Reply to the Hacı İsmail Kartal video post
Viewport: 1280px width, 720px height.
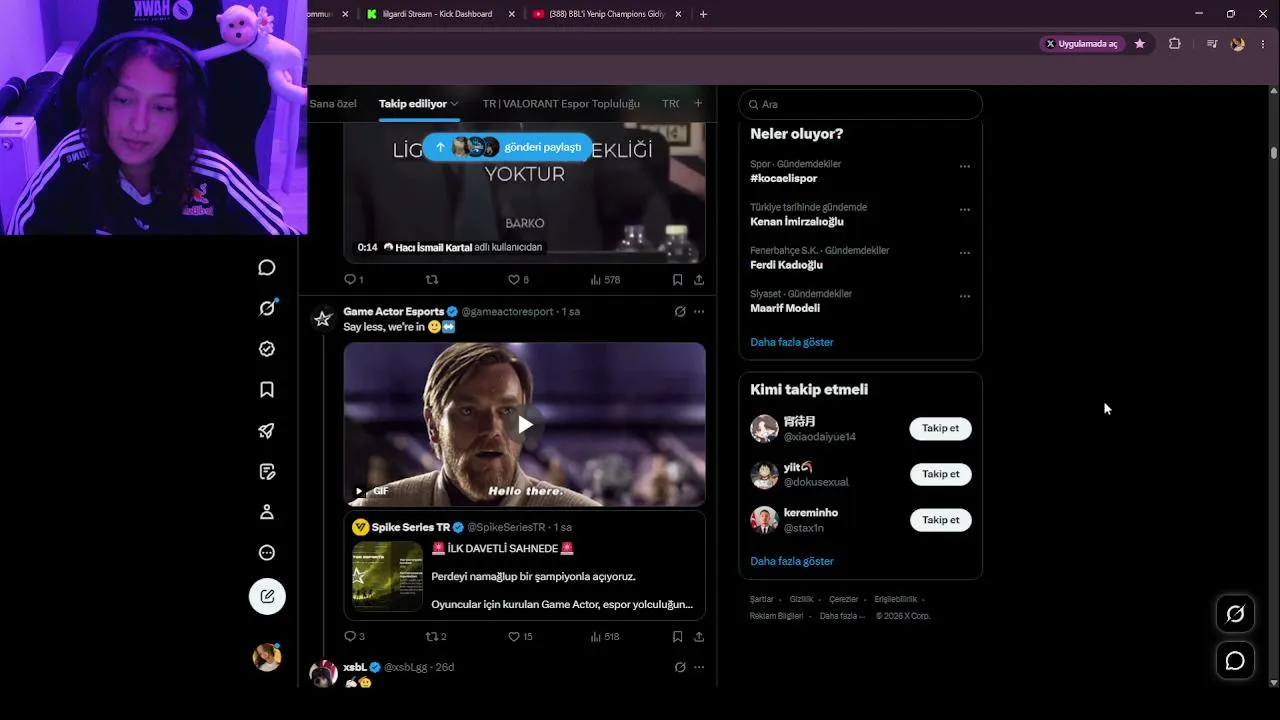(354, 280)
